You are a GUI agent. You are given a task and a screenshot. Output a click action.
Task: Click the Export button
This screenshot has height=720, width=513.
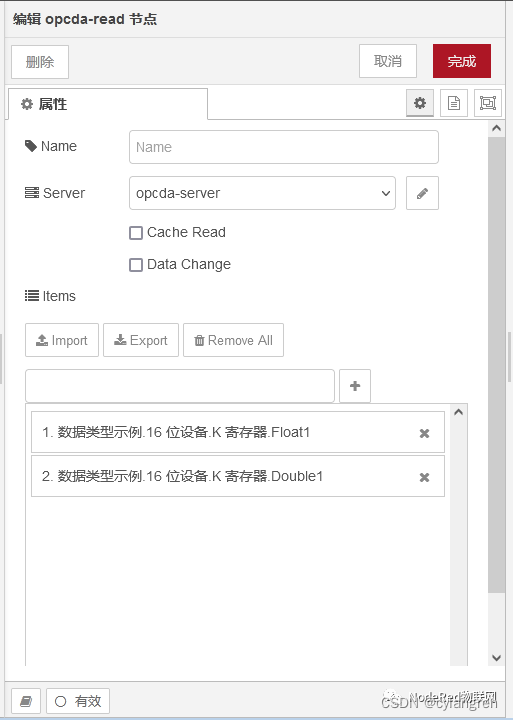tap(141, 340)
